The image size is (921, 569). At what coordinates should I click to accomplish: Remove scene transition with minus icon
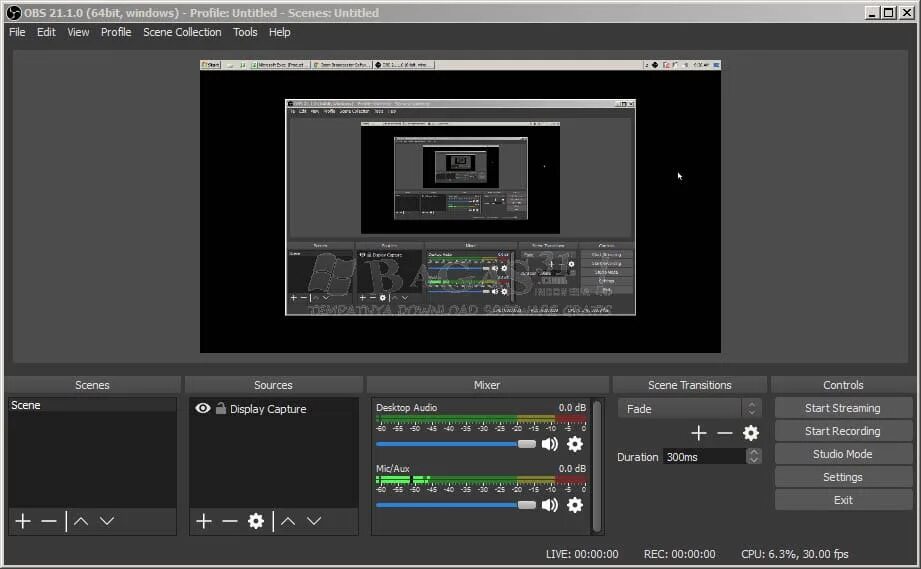(725, 433)
